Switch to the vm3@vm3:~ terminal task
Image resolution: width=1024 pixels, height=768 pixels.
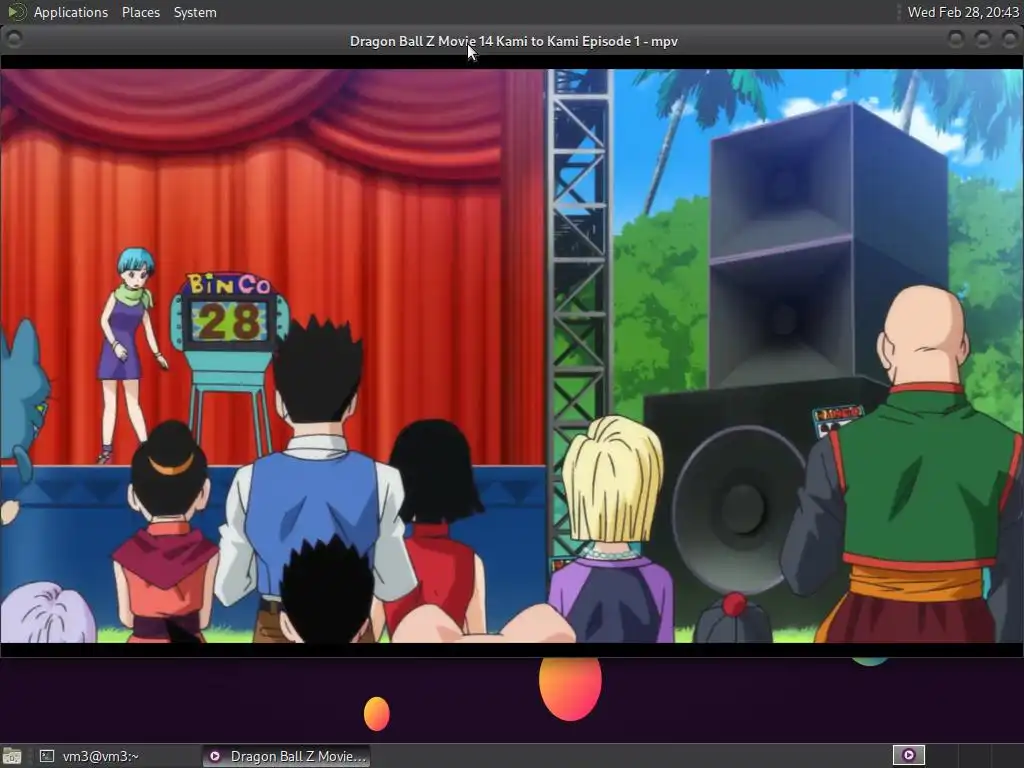coord(116,756)
